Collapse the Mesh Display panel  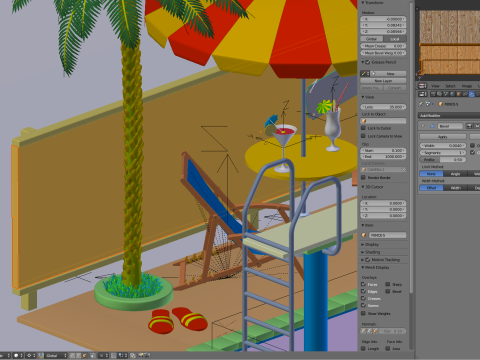click(x=363, y=267)
